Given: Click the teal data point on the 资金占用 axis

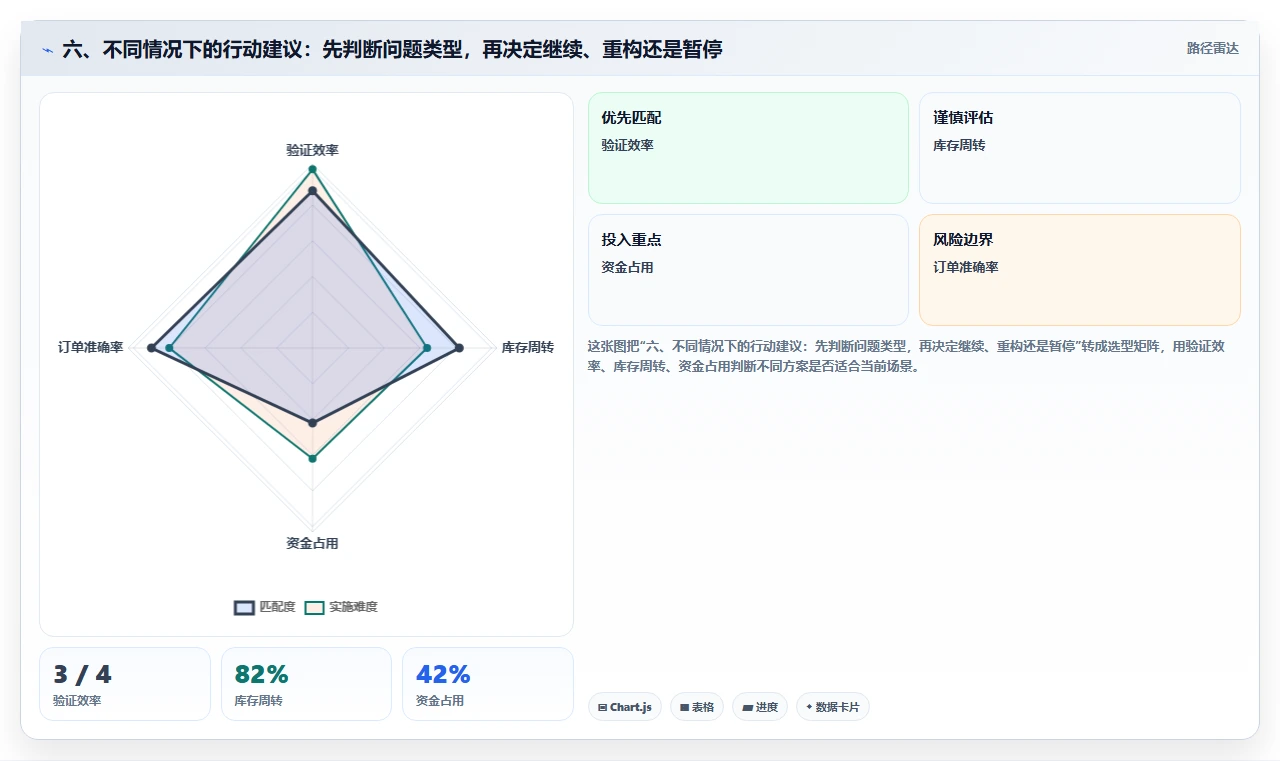Looking at the screenshot, I should click(312, 458).
